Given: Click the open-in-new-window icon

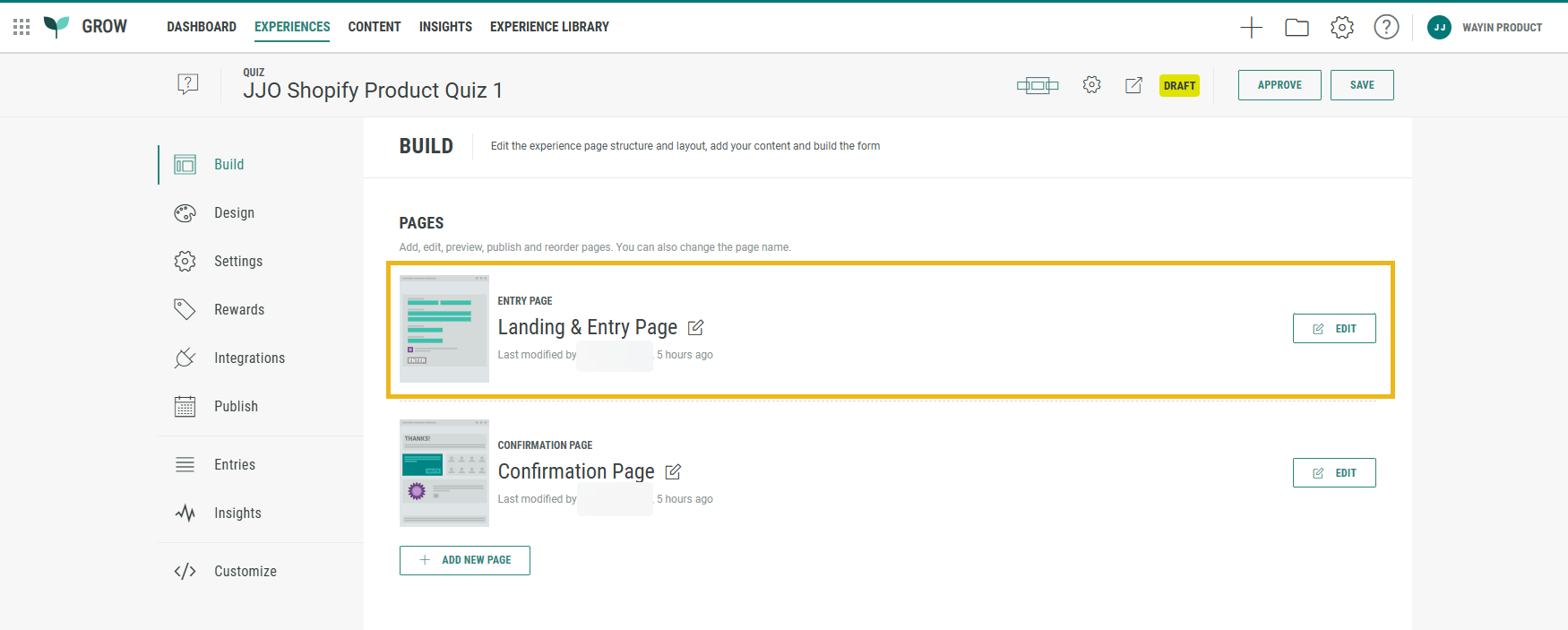Looking at the screenshot, I should [x=1133, y=85].
